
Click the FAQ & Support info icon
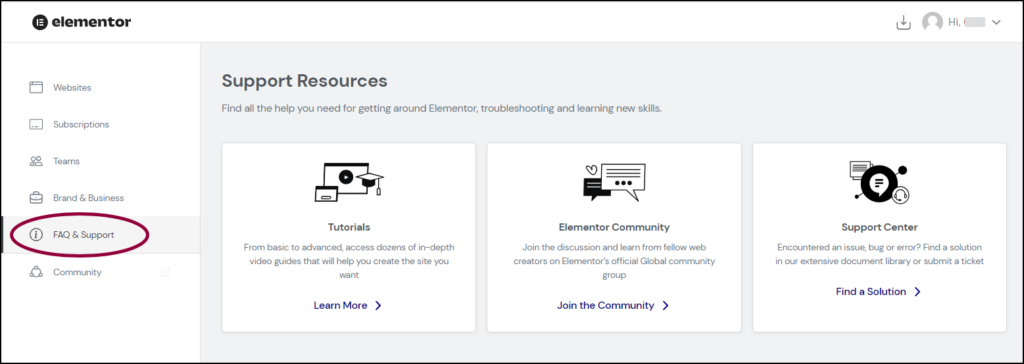click(x=36, y=235)
